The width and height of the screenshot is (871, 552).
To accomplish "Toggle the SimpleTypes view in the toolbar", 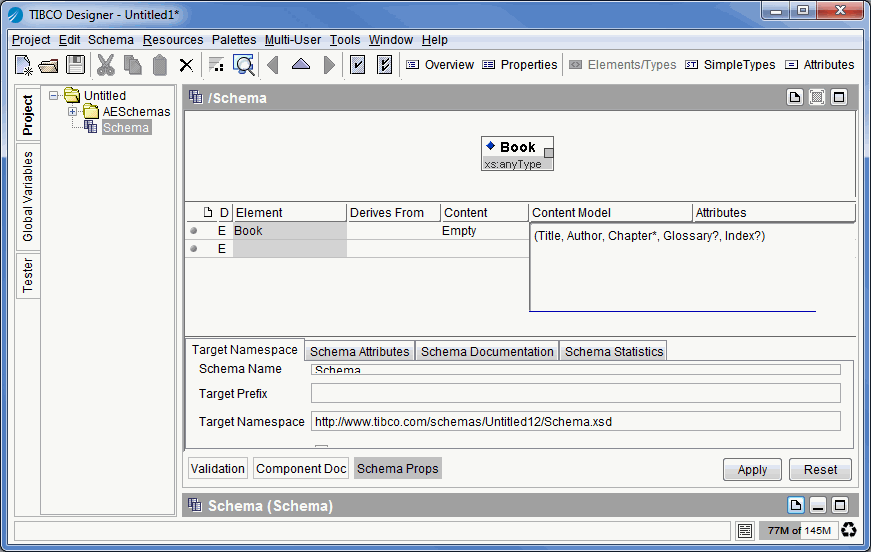I will (x=730, y=65).
